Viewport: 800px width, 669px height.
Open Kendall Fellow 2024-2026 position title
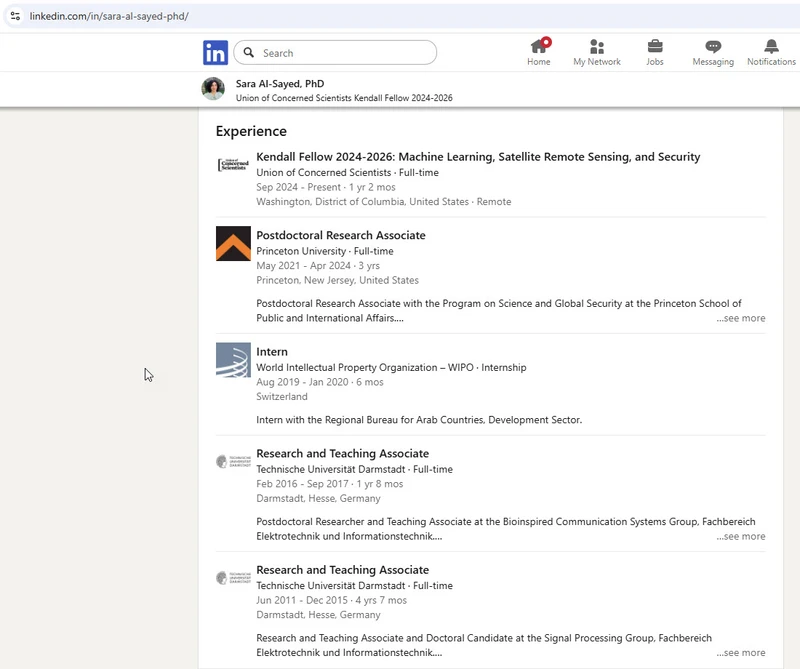[x=478, y=157]
